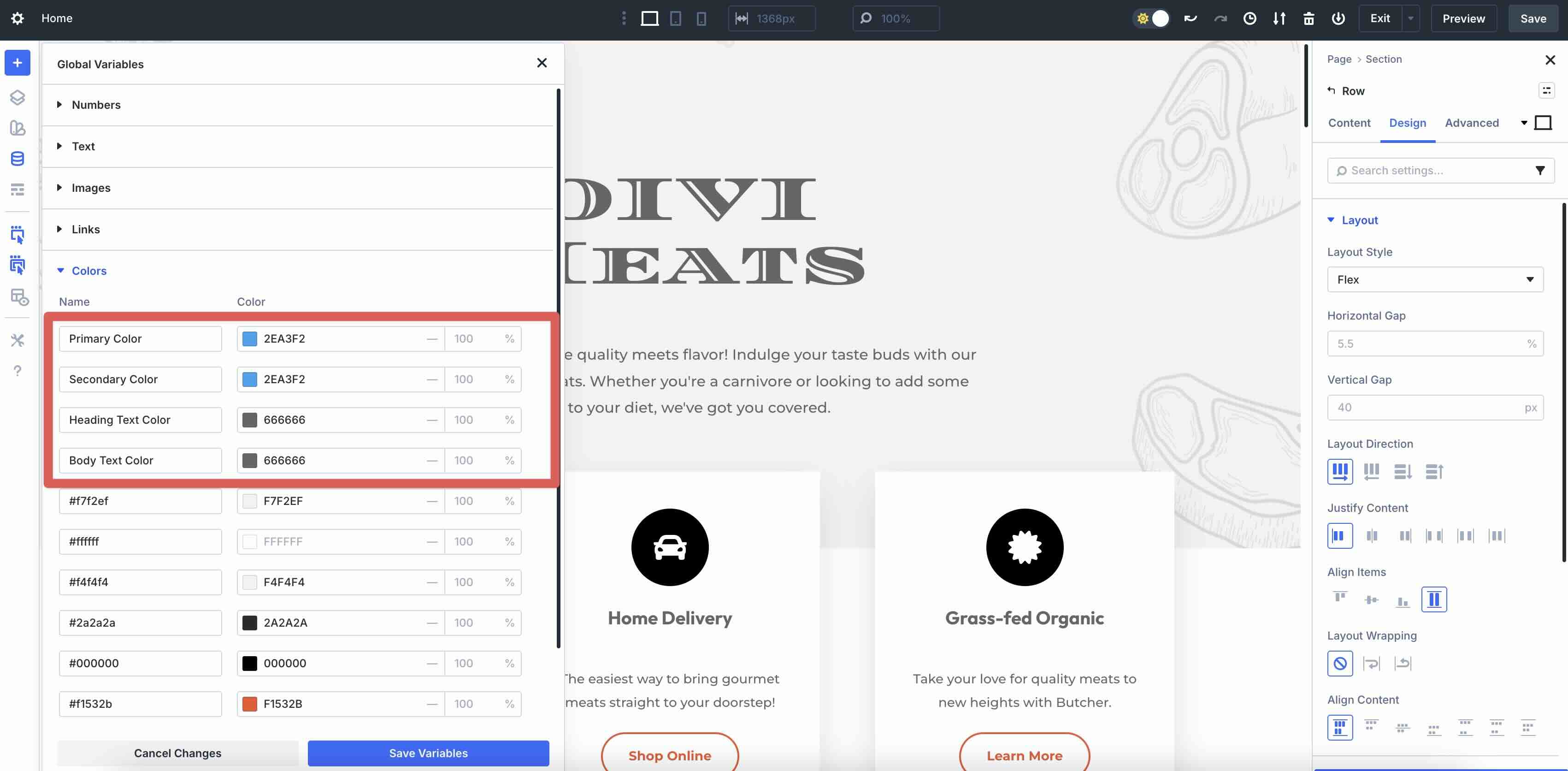This screenshot has height=771, width=1568.
Task: Disable layout wrapping with the nowrap option
Action: point(1340,663)
